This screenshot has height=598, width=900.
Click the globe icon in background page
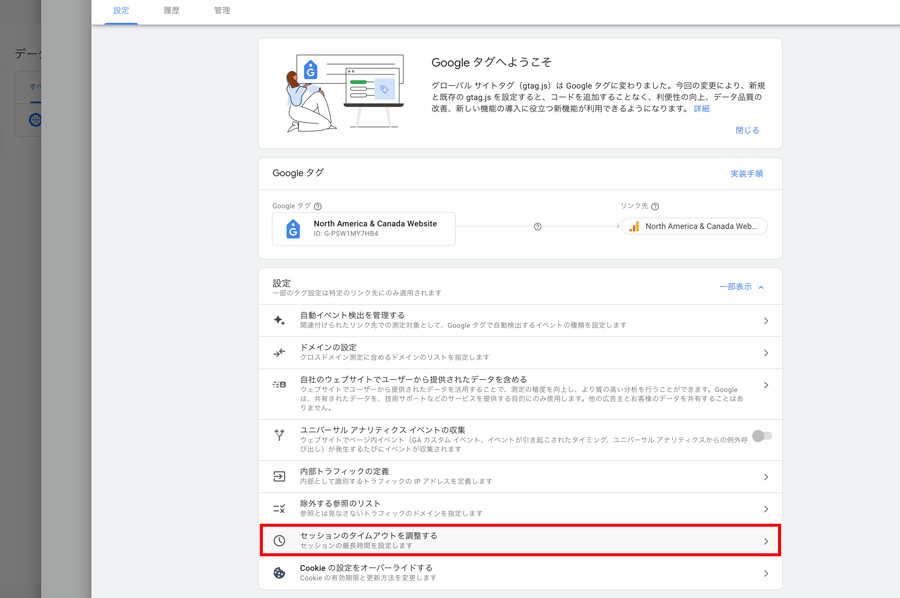(35, 120)
